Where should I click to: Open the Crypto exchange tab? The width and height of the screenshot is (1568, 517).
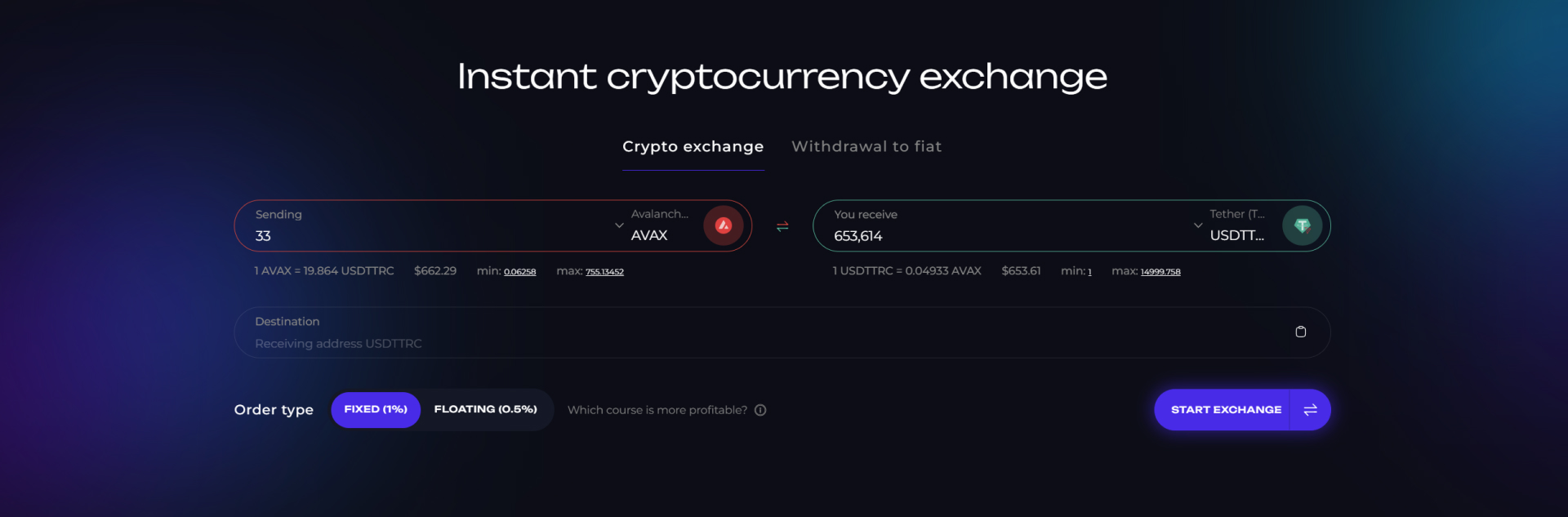coord(693,147)
